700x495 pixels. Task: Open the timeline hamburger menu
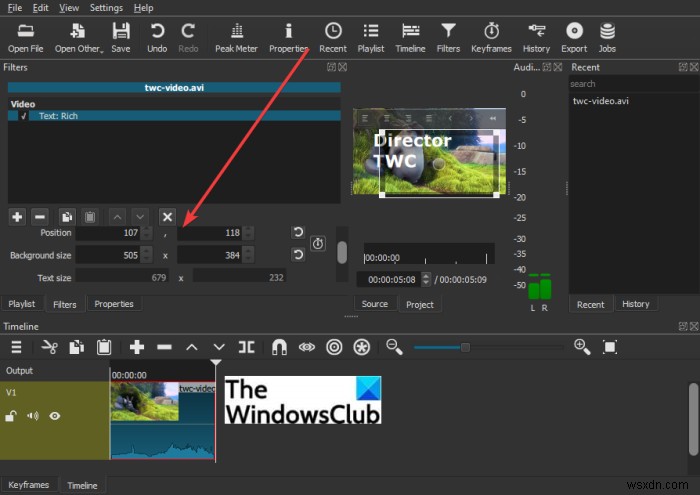tap(17, 347)
